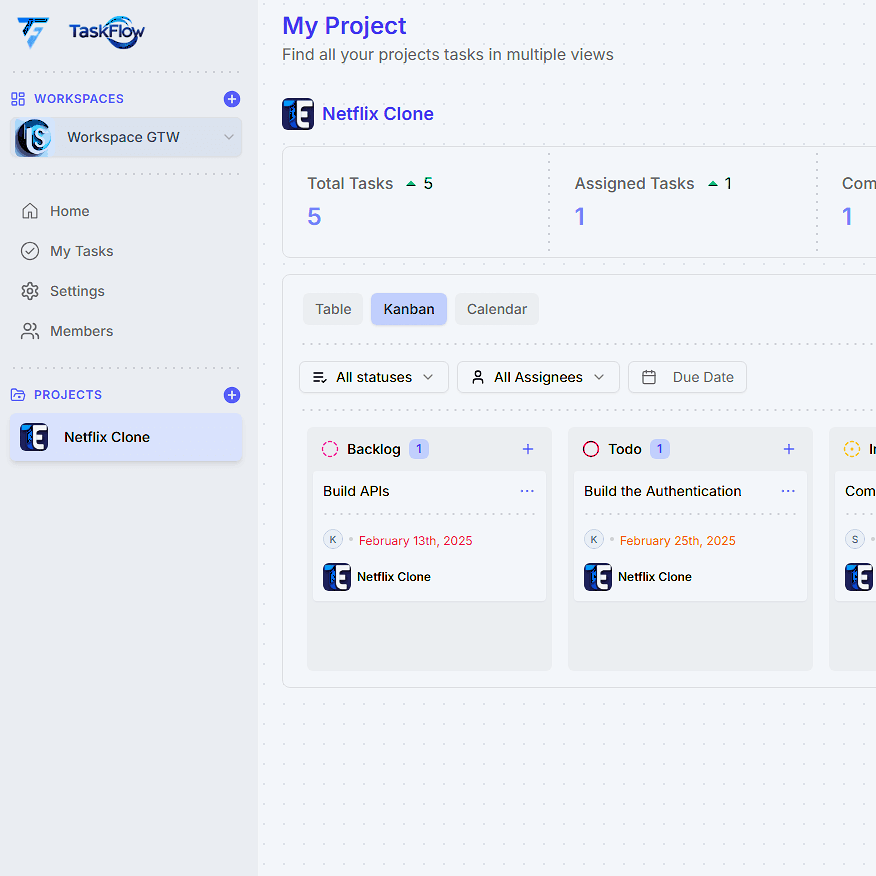The width and height of the screenshot is (876, 876).
Task: Click the Settings gear icon
Action: pos(30,291)
